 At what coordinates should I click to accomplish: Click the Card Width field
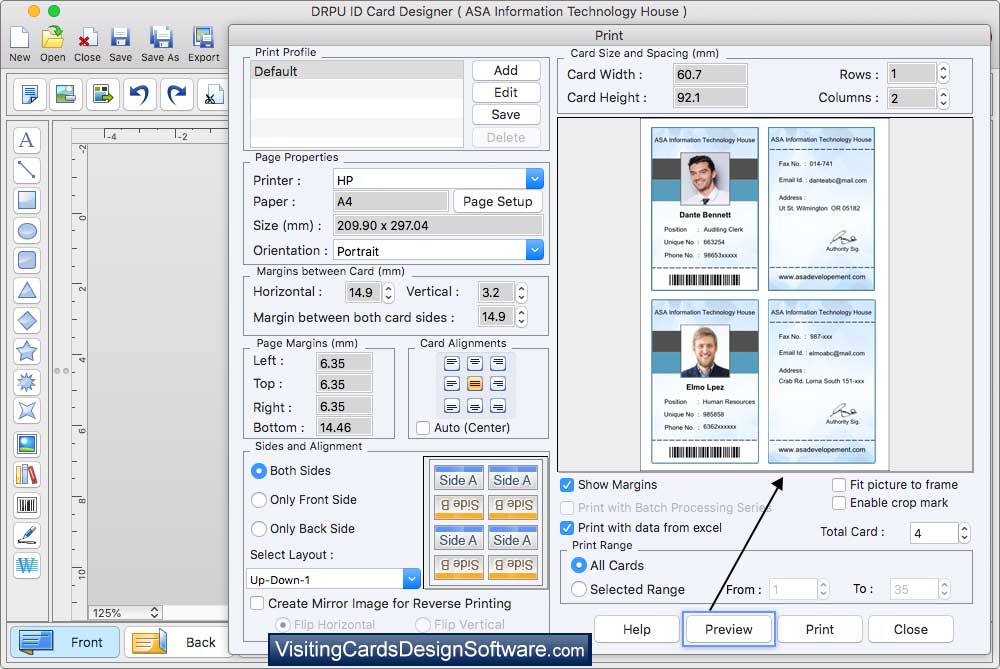coord(710,75)
